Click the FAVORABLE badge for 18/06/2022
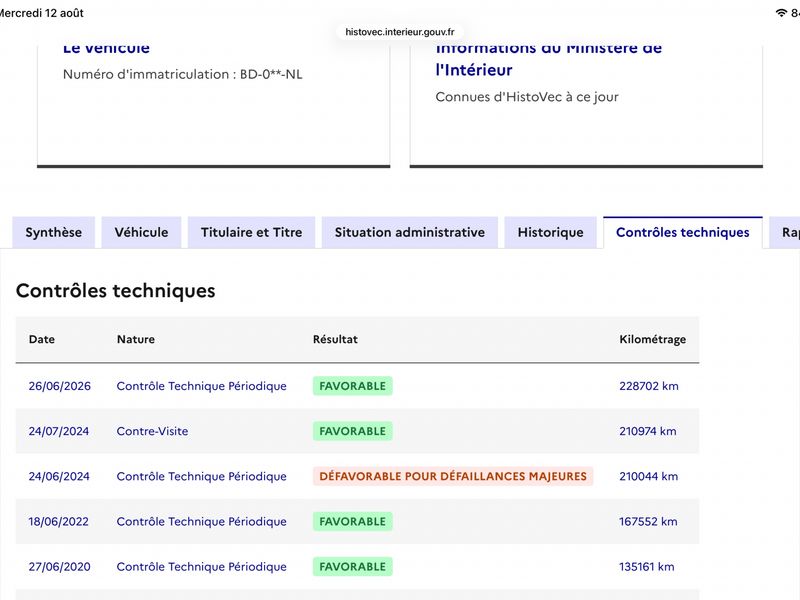 coord(353,521)
